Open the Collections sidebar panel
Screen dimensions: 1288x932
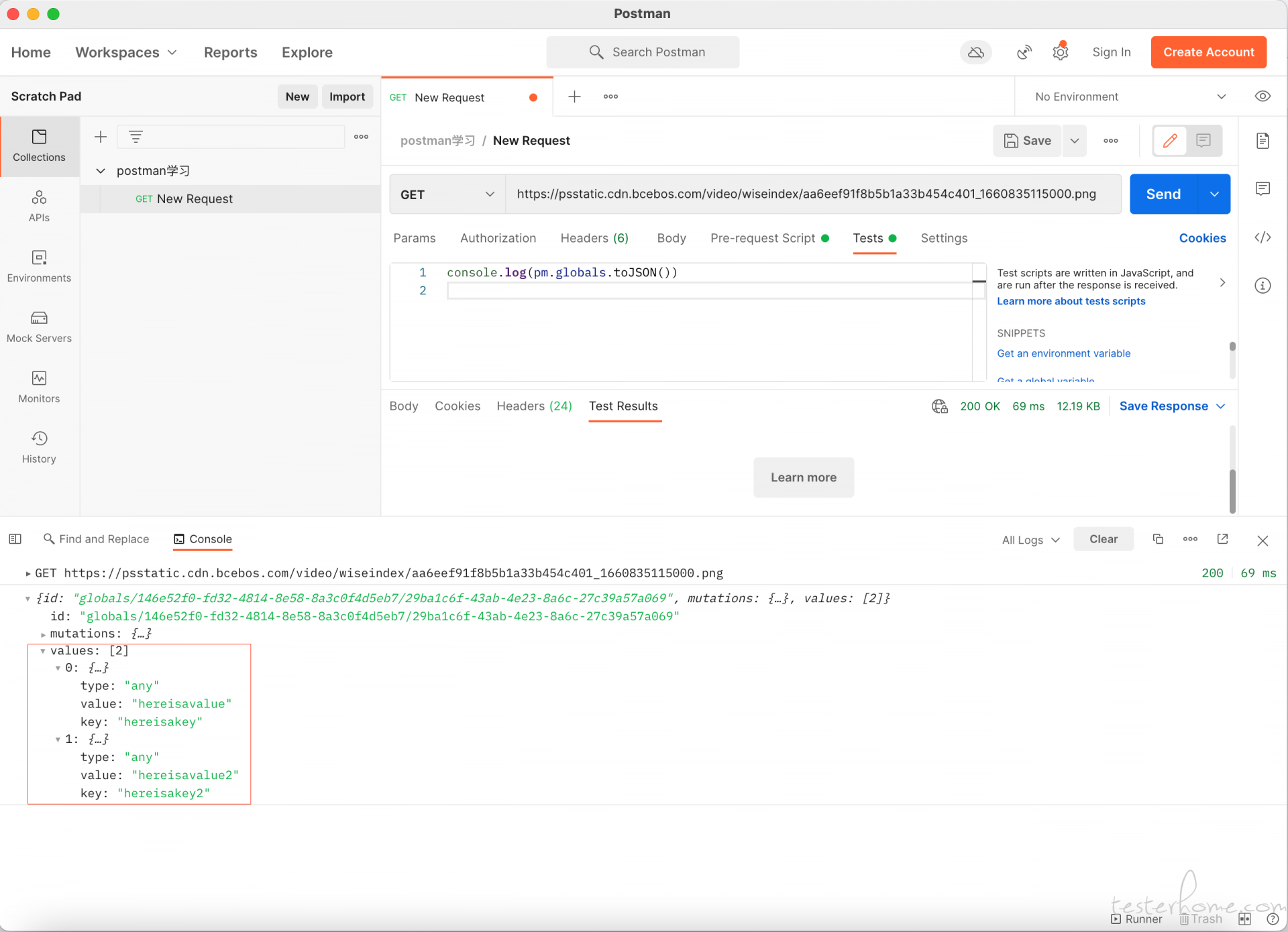pos(39,145)
